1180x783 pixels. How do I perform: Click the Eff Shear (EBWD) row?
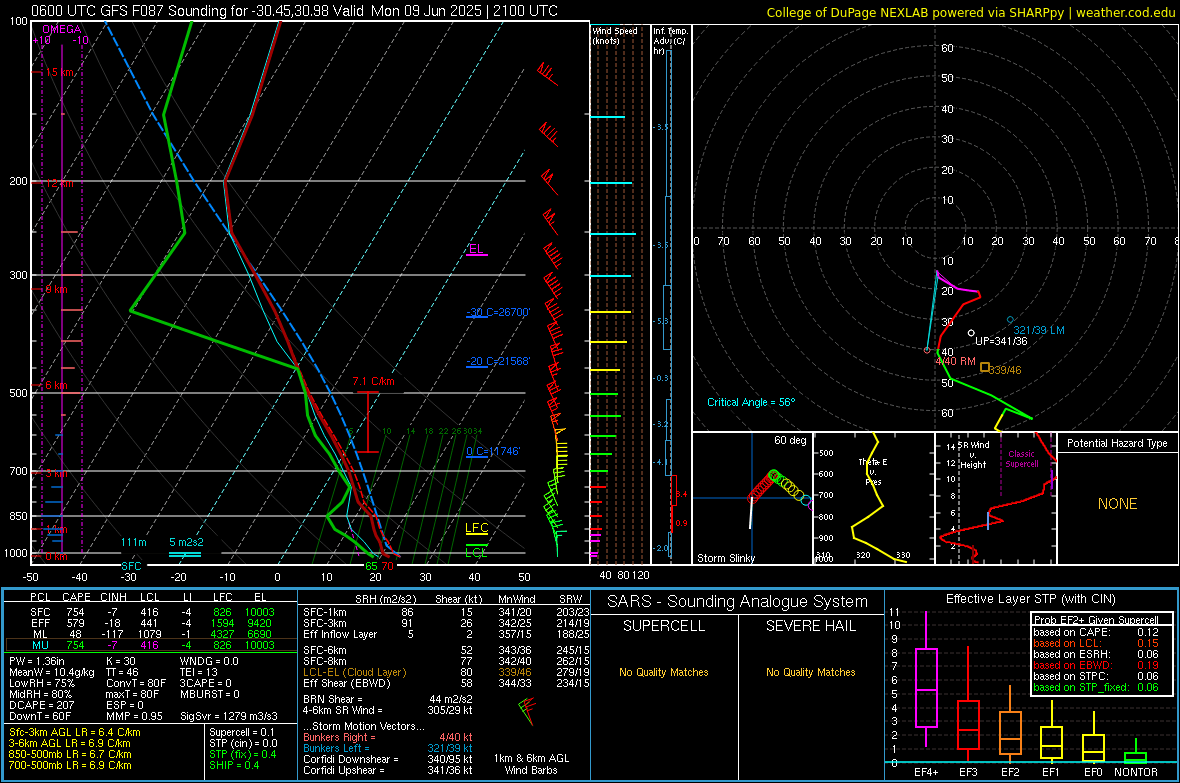pyautogui.click(x=446, y=683)
